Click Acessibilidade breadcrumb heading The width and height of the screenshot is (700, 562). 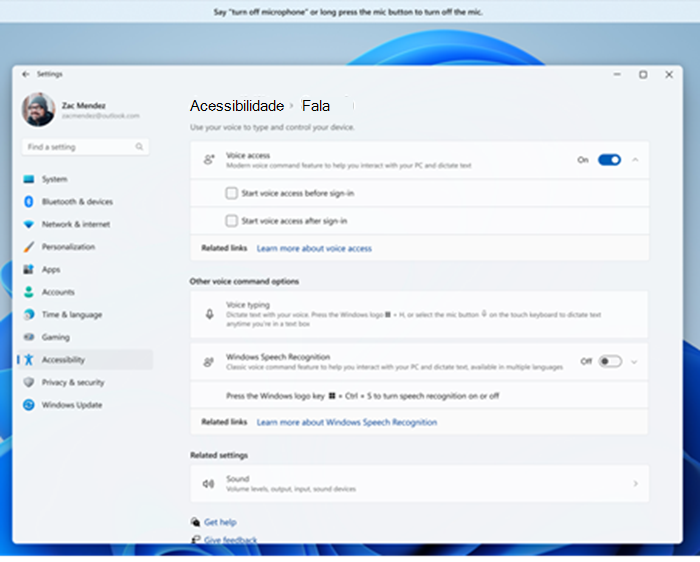(237, 106)
